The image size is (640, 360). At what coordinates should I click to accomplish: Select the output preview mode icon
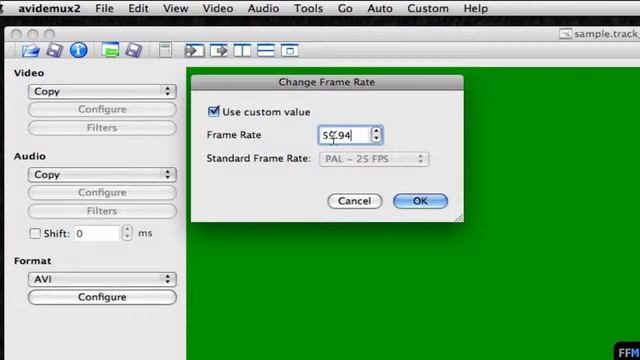pos(218,51)
